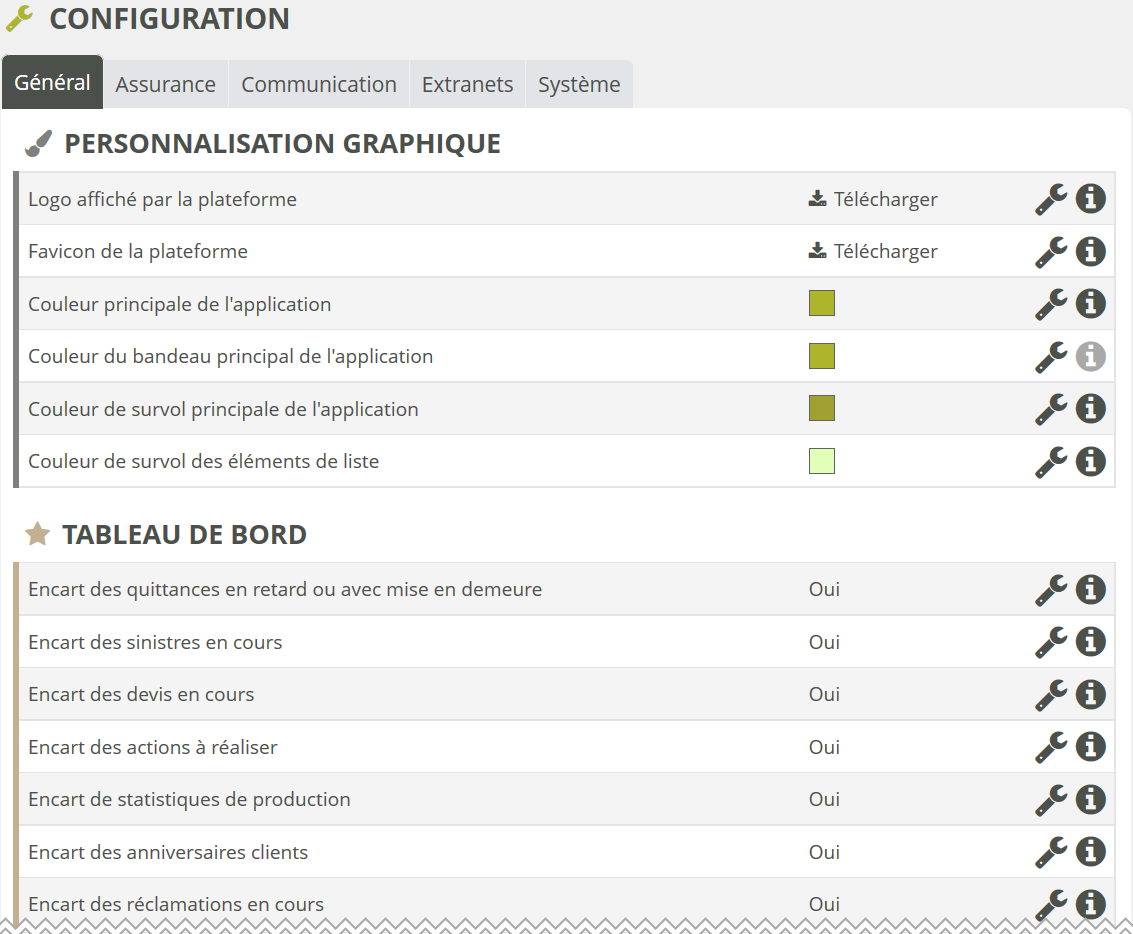Click wrench for Encart des anniversaires clients
Screen dimensions: 1133x934
coord(1050,852)
